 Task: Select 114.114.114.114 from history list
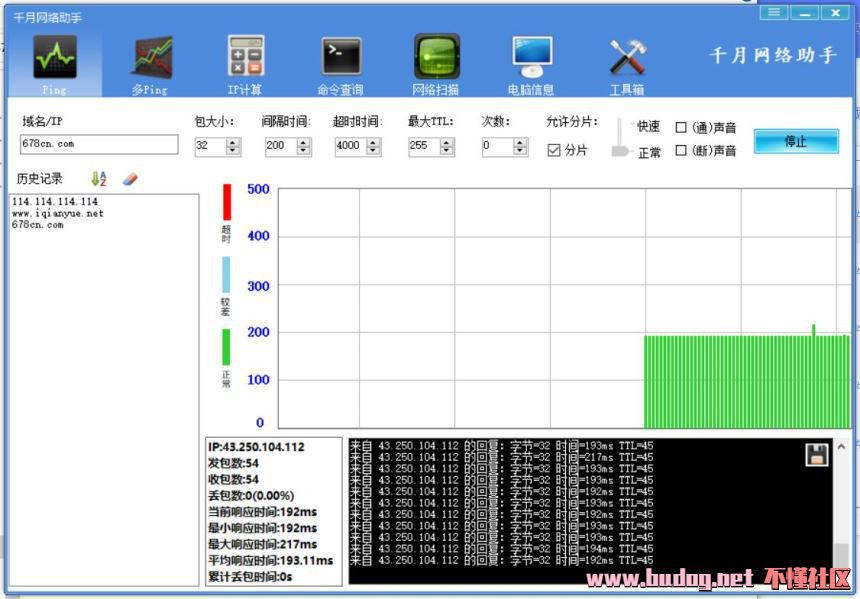pos(55,202)
